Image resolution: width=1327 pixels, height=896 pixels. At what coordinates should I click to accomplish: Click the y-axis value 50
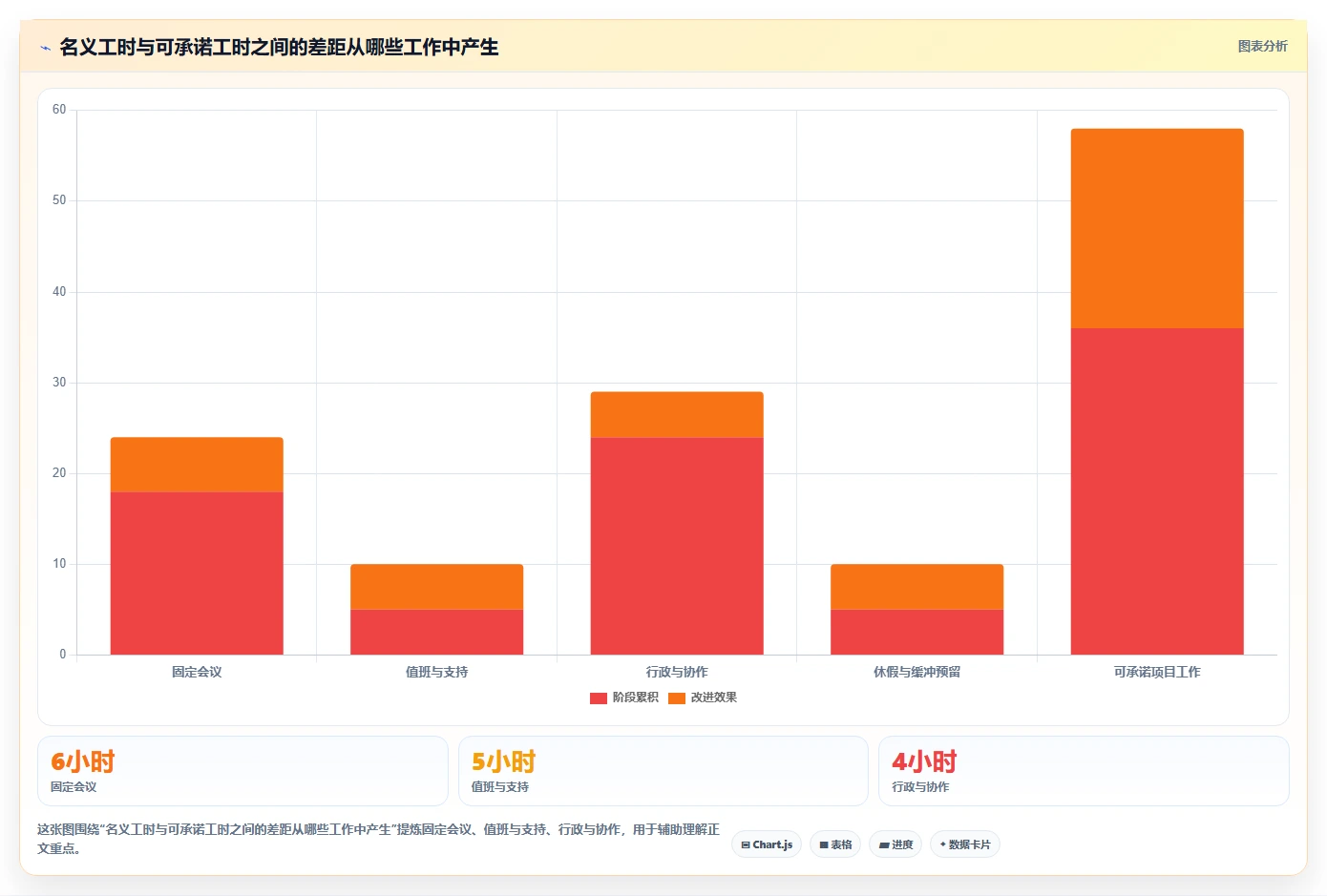(x=59, y=200)
